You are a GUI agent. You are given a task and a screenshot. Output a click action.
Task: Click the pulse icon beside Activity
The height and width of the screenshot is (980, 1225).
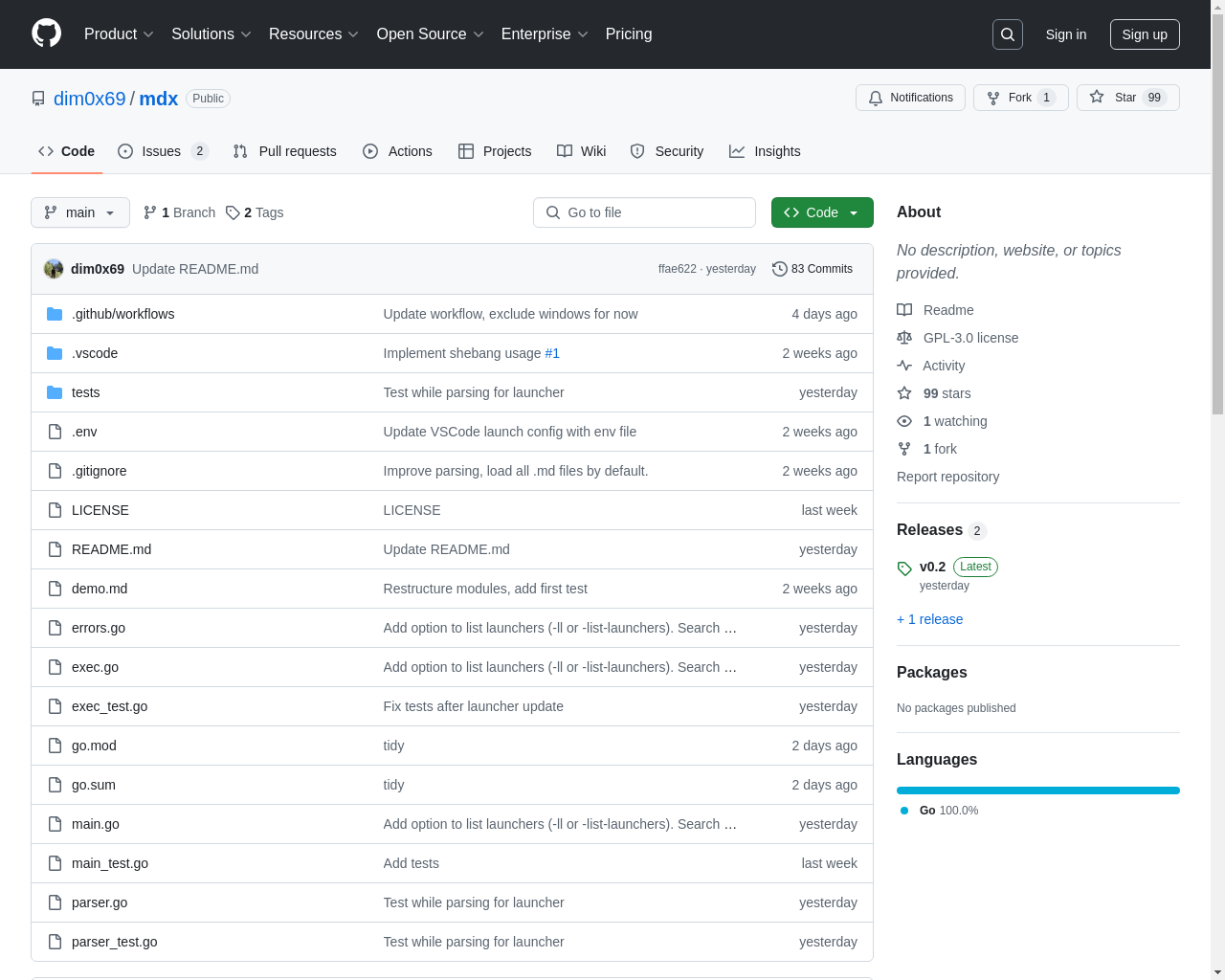coord(904,366)
